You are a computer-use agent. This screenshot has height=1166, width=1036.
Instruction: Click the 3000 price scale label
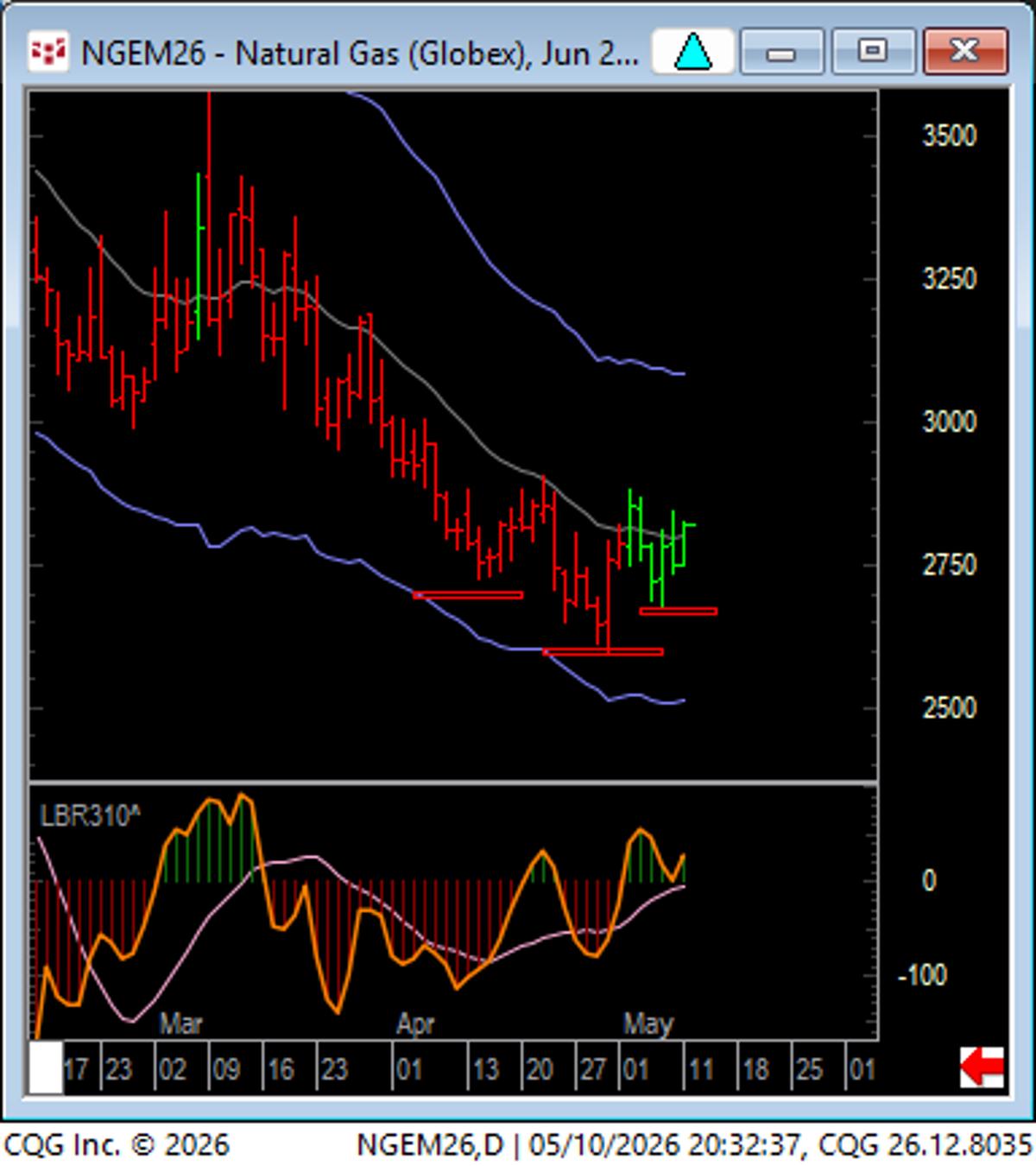[949, 422]
